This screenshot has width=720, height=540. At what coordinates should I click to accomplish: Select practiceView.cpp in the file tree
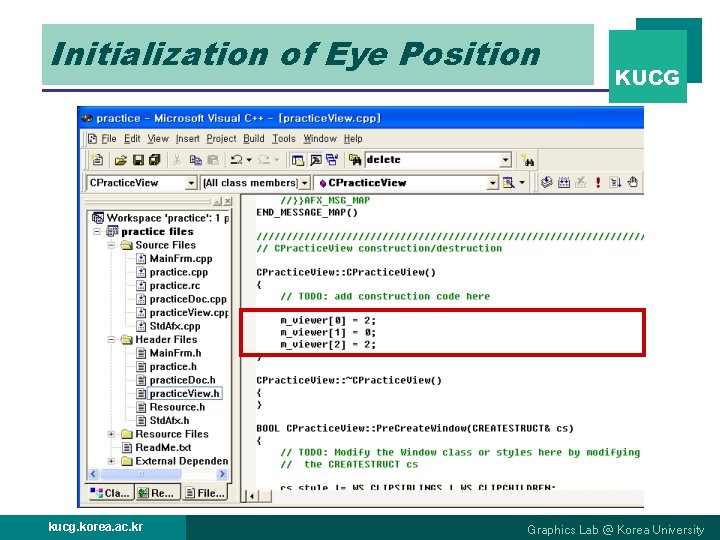coord(189,313)
